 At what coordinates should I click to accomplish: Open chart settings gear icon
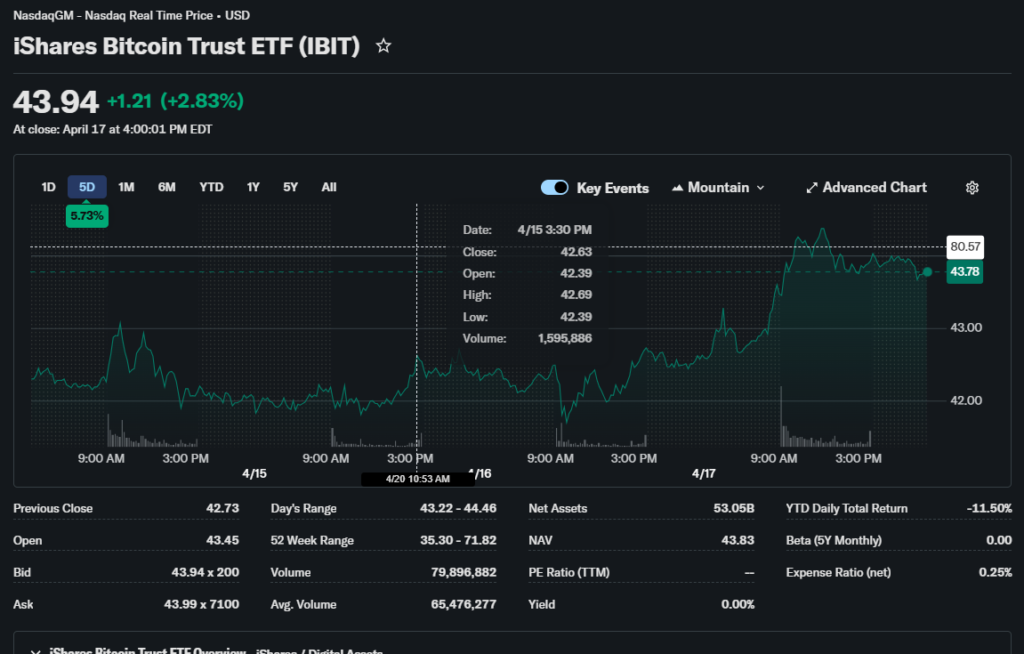point(972,188)
